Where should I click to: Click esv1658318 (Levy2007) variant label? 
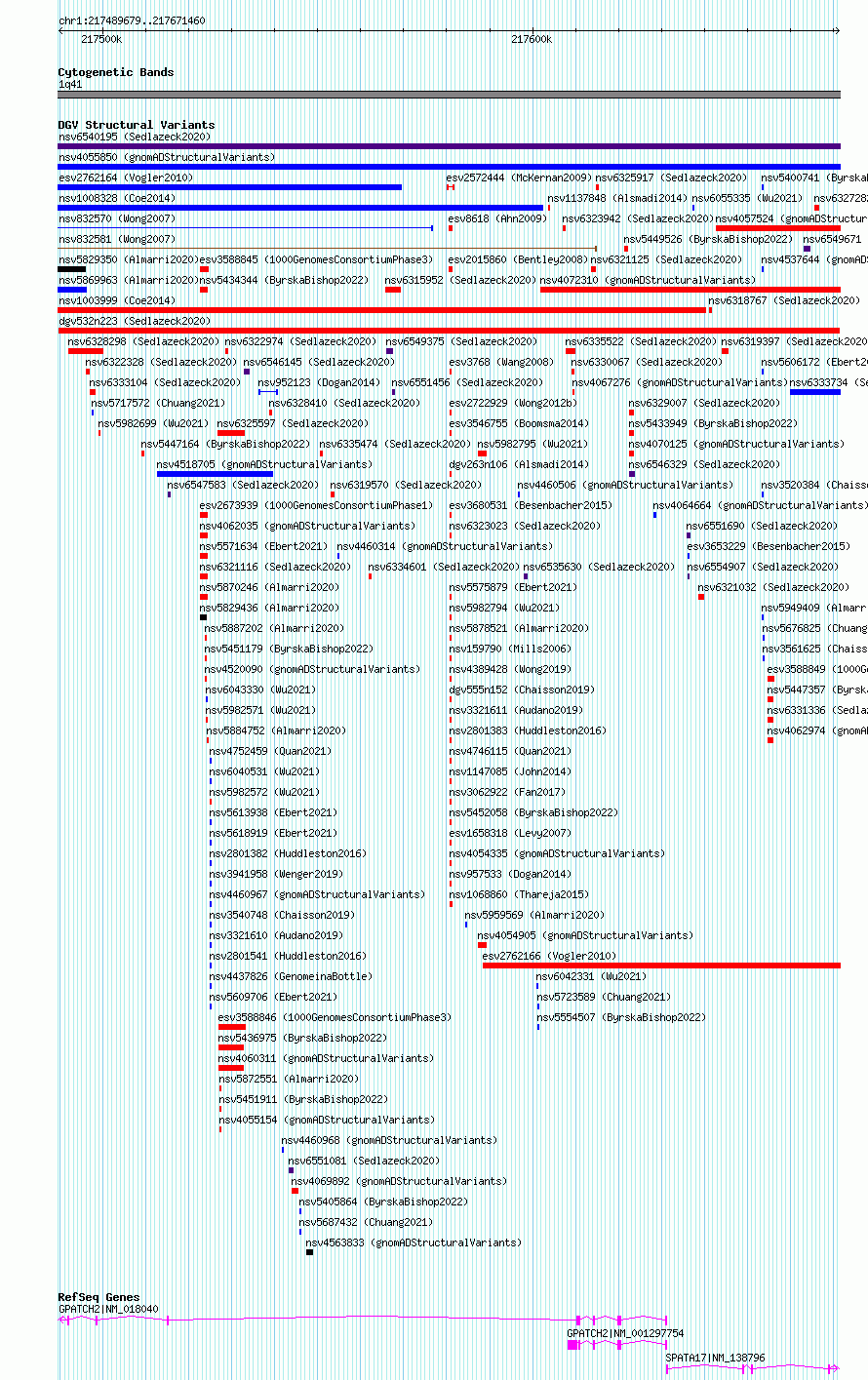pos(510,833)
